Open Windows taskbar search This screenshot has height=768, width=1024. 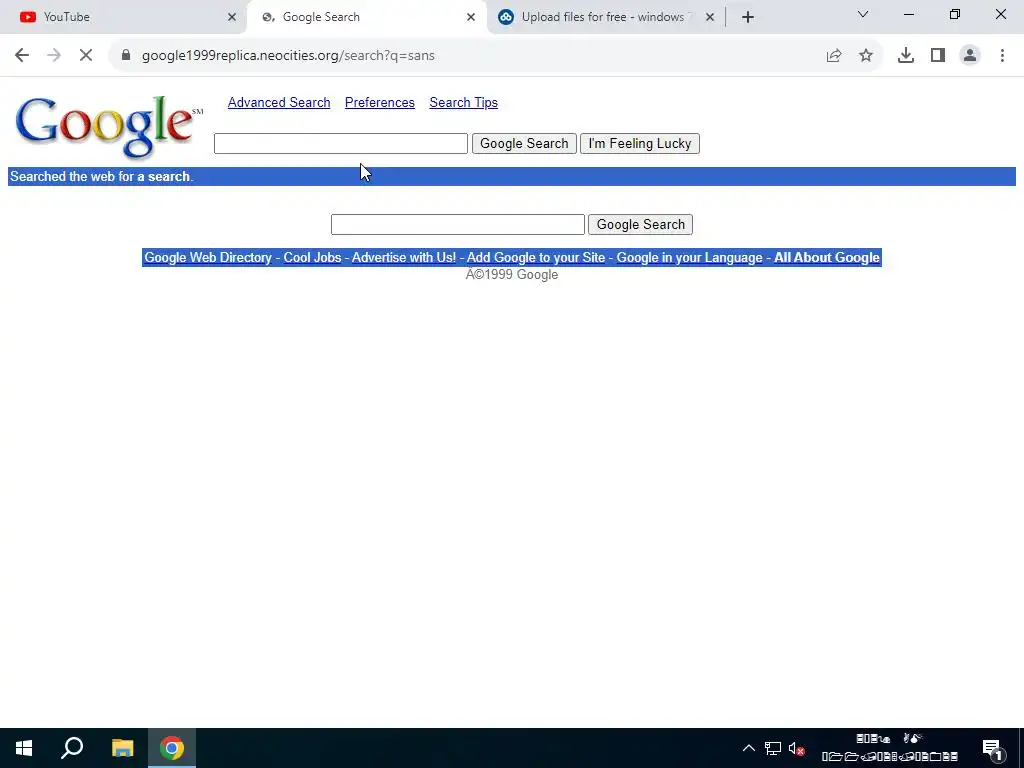click(x=72, y=748)
